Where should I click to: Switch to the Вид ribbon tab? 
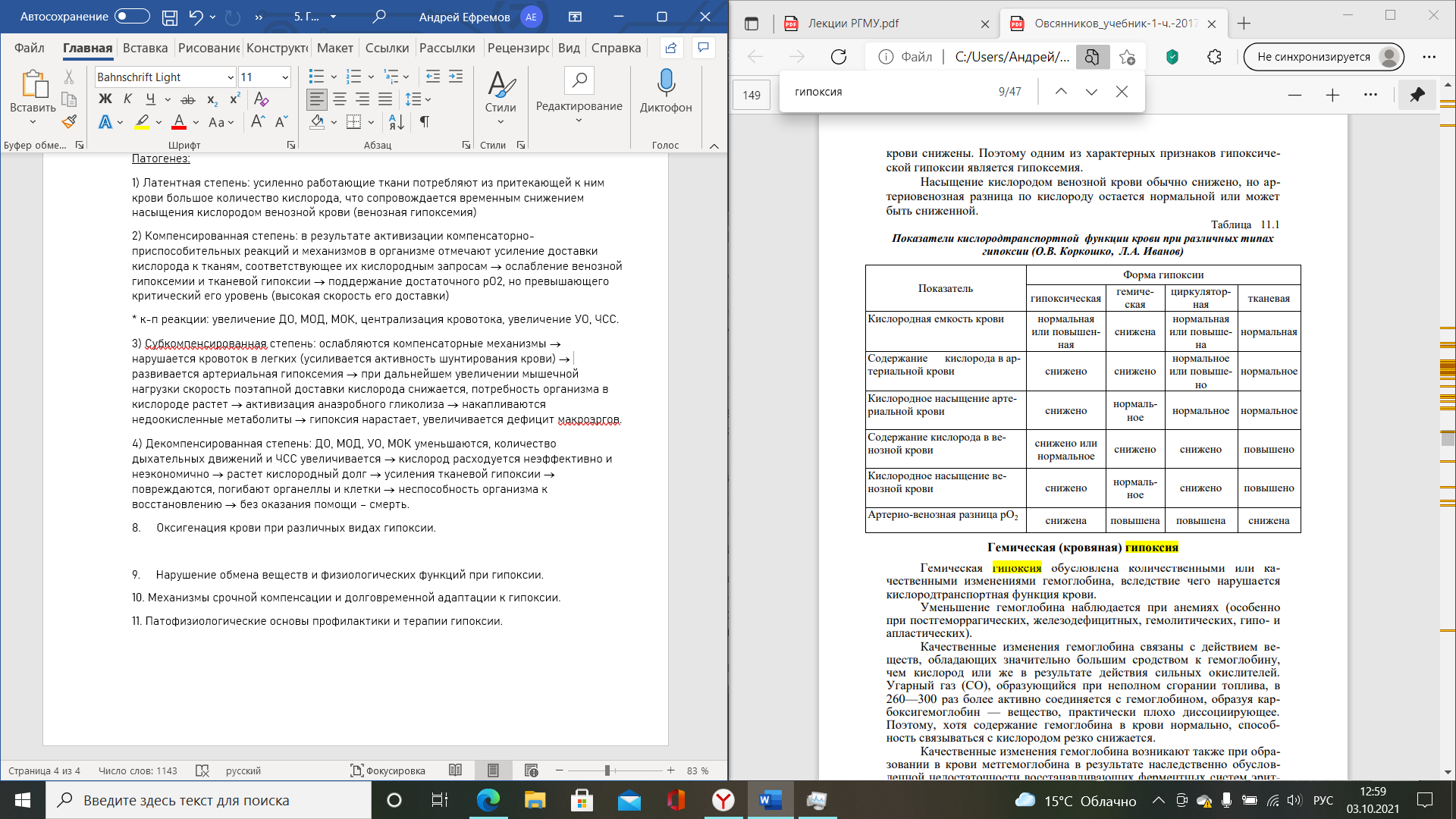569,48
